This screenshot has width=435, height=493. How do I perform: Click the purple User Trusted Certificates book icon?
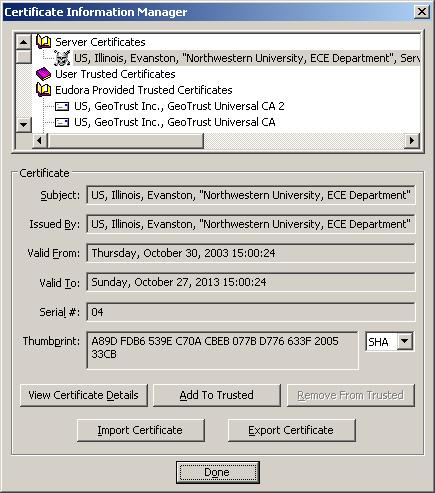click(44, 74)
